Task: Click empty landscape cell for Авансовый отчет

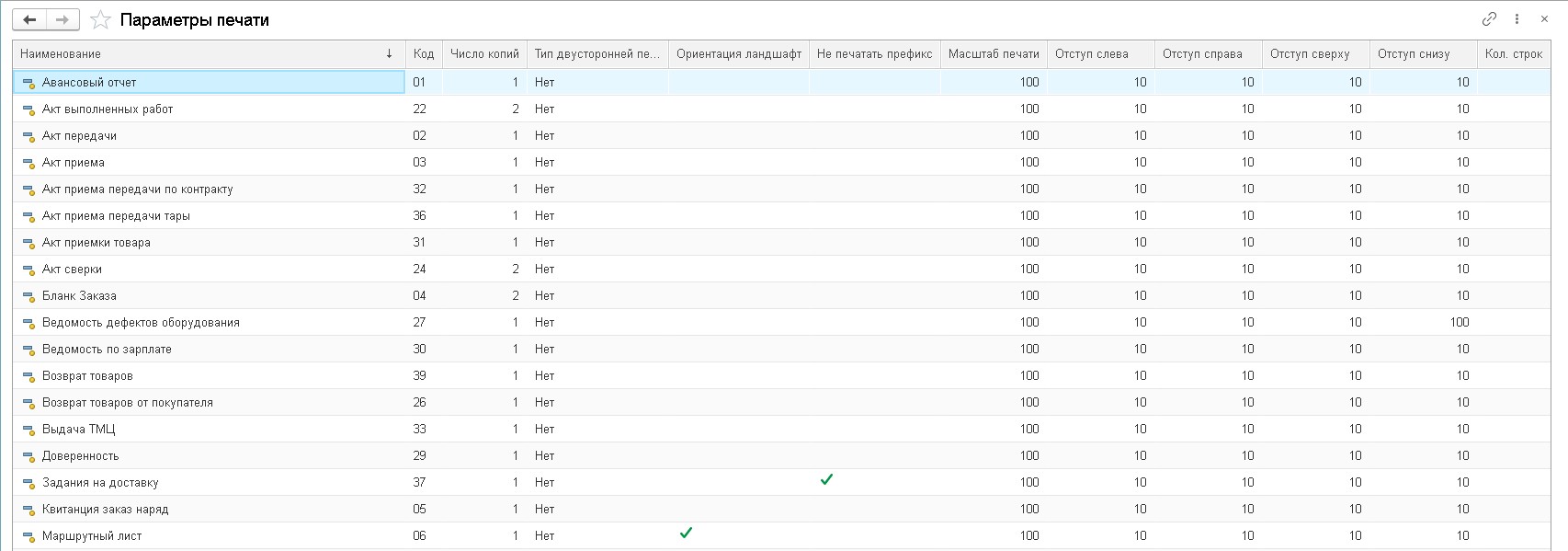Action: point(738,82)
